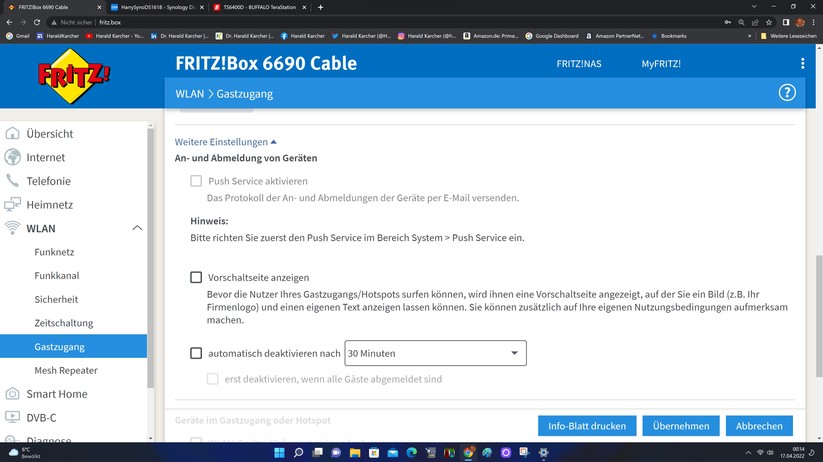
Task: Click the Internet globe icon
Action: 12,157
